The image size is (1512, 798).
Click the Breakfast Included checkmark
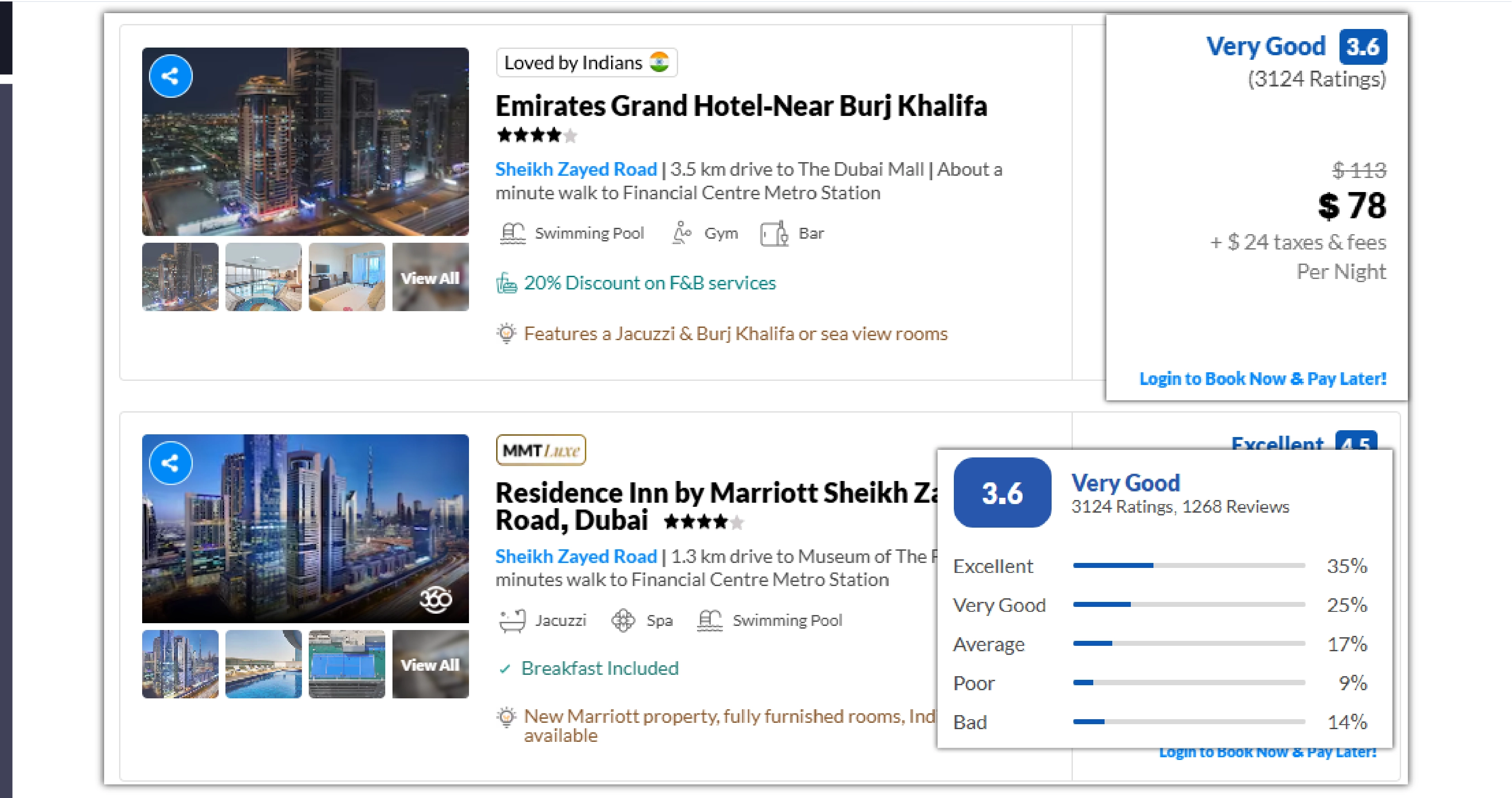[x=505, y=668]
